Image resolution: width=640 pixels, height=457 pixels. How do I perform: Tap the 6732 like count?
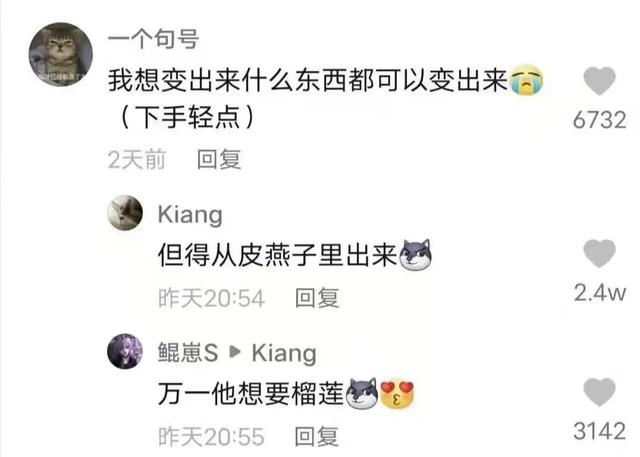599,120
